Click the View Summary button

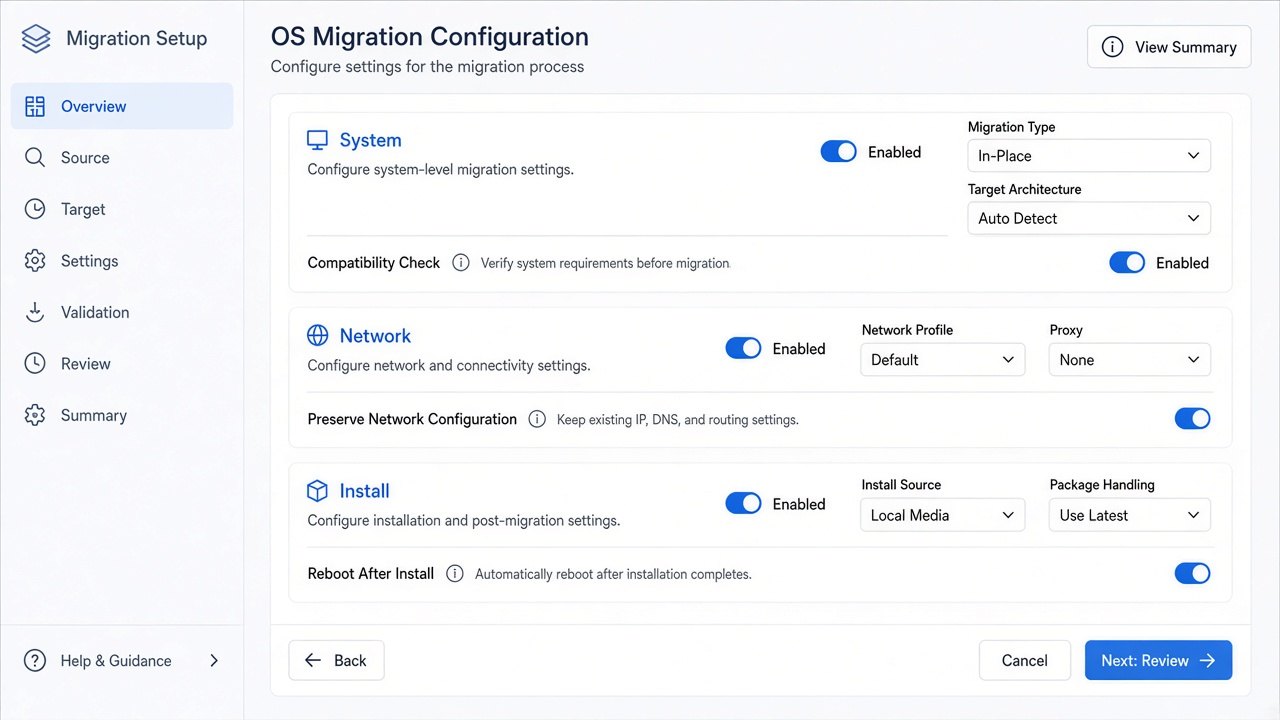(1169, 47)
